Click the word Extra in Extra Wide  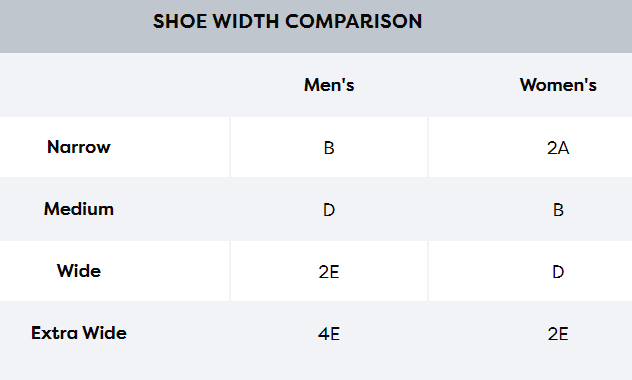[54, 333]
